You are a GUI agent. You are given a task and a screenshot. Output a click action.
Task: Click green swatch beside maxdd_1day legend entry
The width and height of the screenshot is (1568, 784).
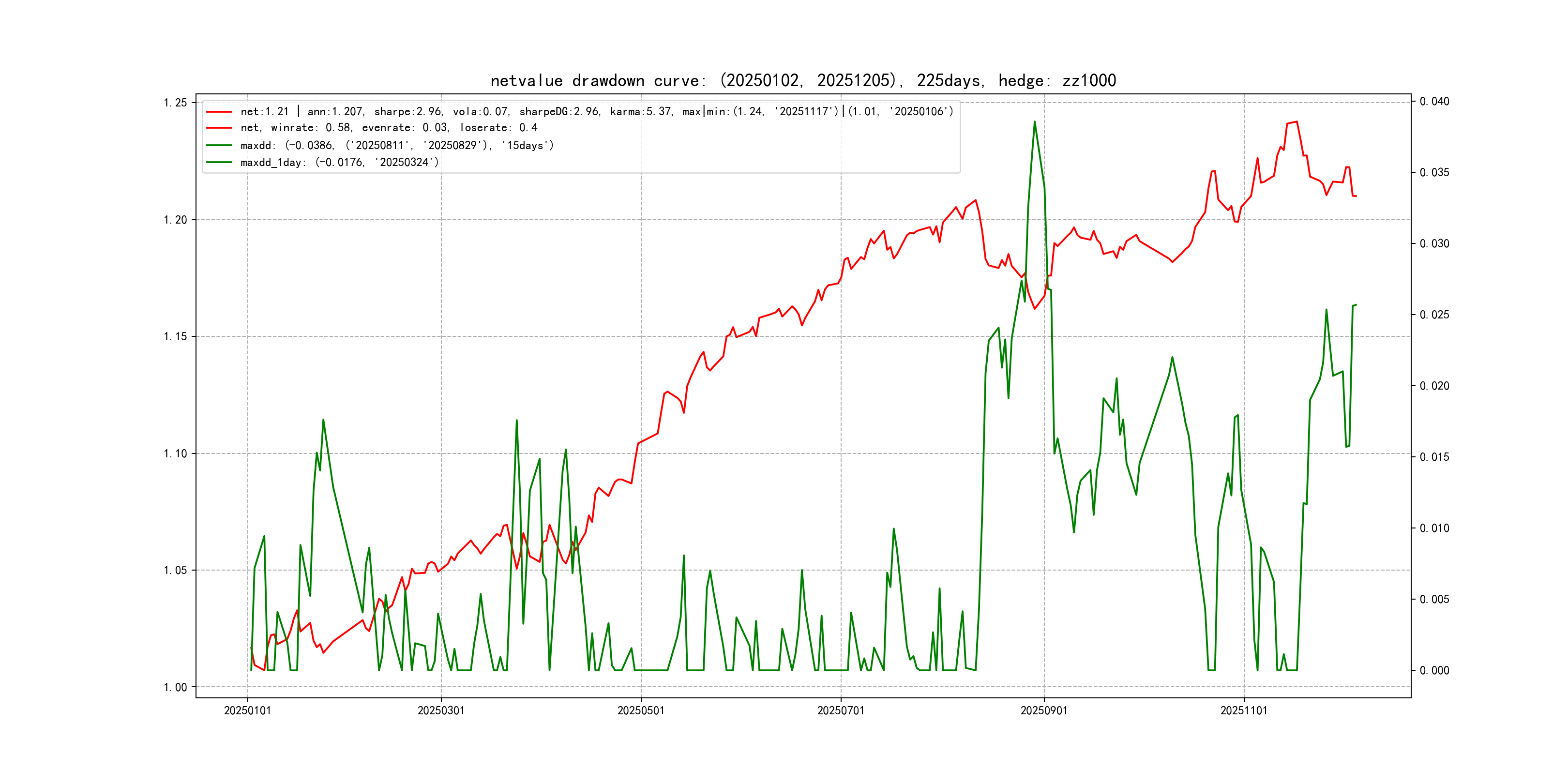pyautogui.click(x=219, y=163)
